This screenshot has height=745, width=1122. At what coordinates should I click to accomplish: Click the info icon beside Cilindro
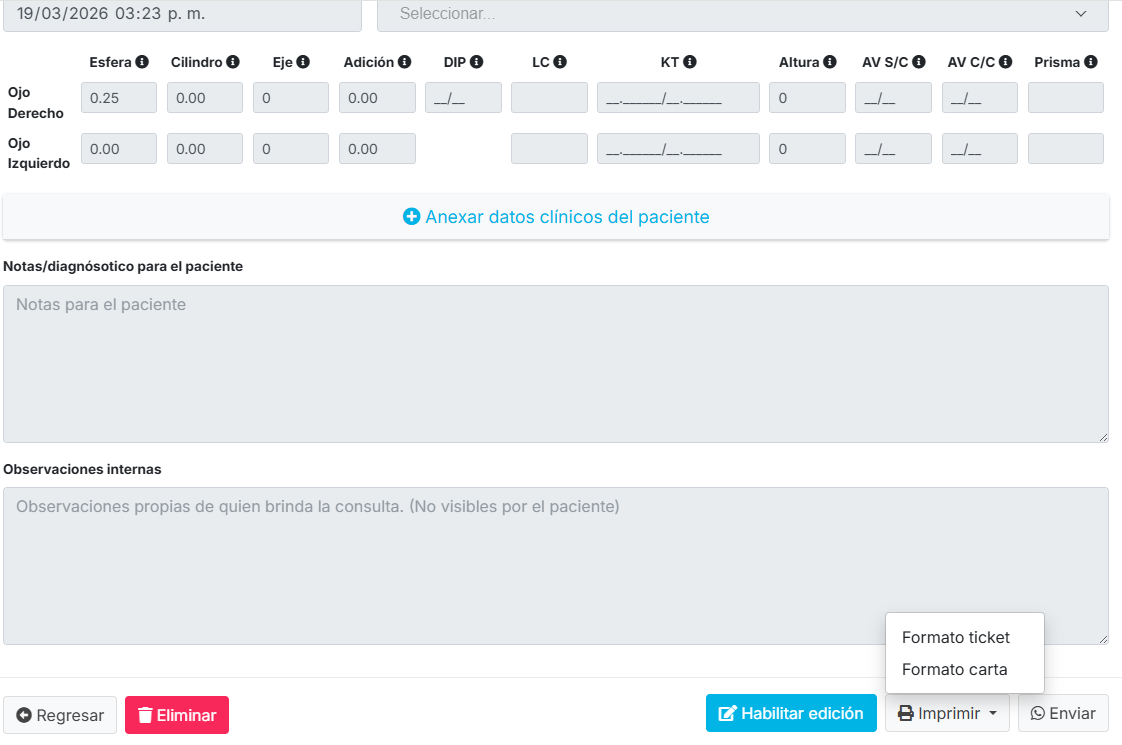[233, 62]
